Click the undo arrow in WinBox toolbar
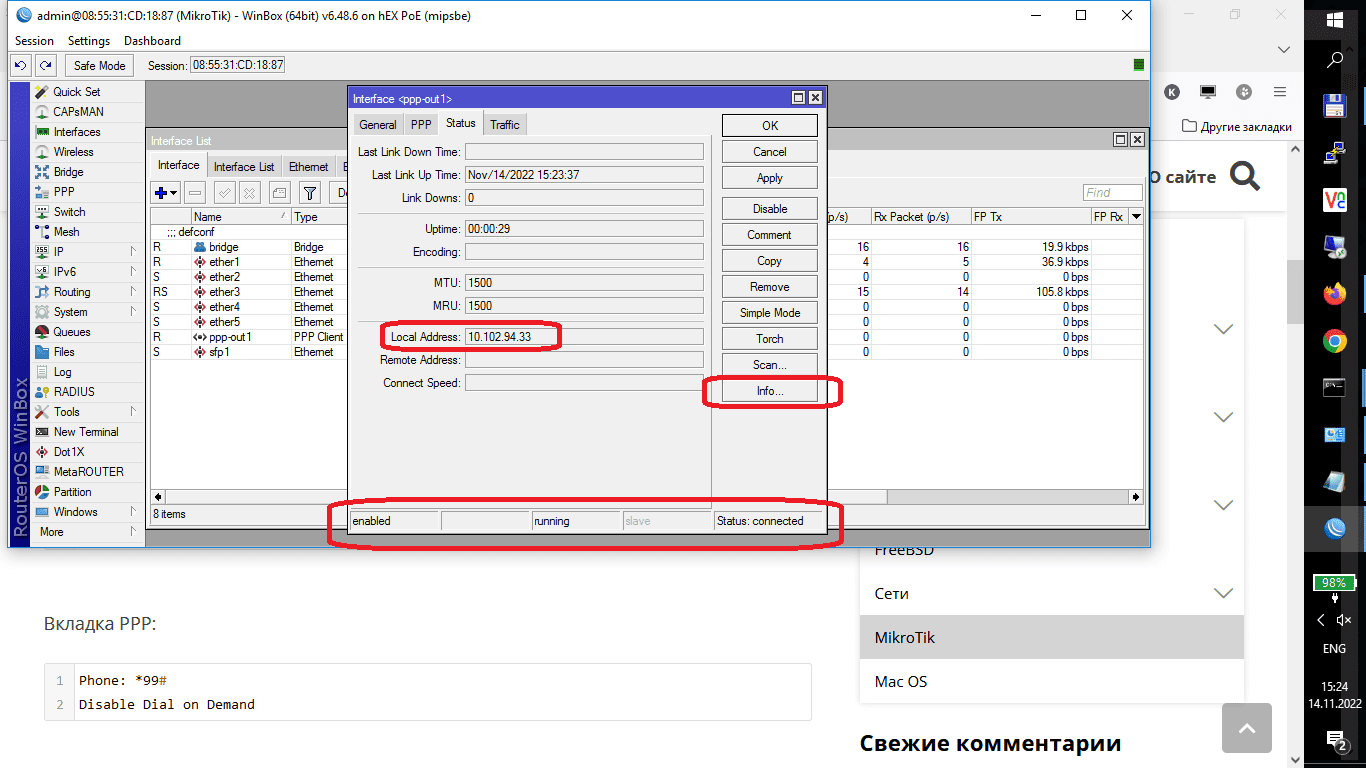The width and height of the screenshot is (1366, 768). pos(21,65)
